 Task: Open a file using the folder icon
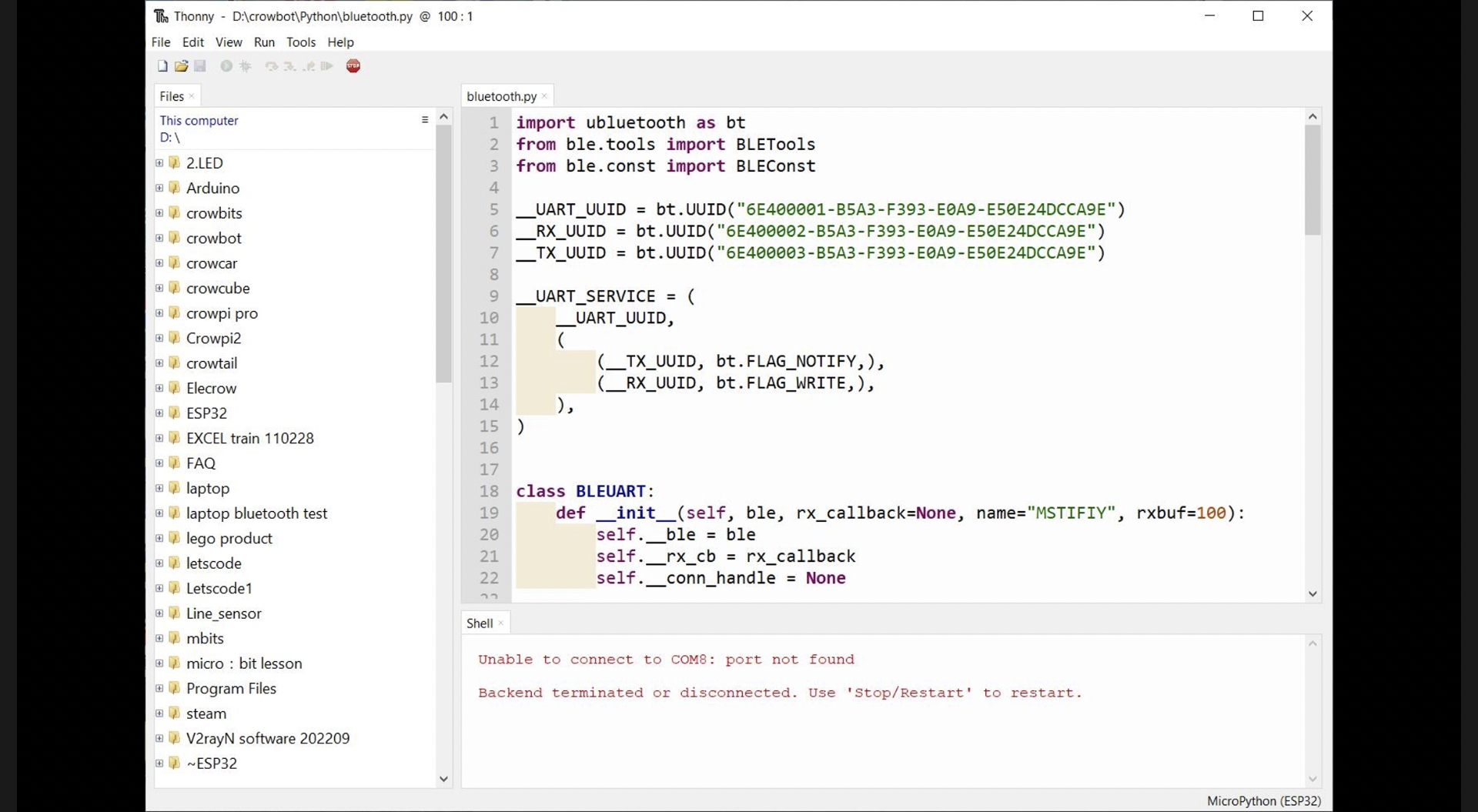pyautogui.click(x=181, y=66)
